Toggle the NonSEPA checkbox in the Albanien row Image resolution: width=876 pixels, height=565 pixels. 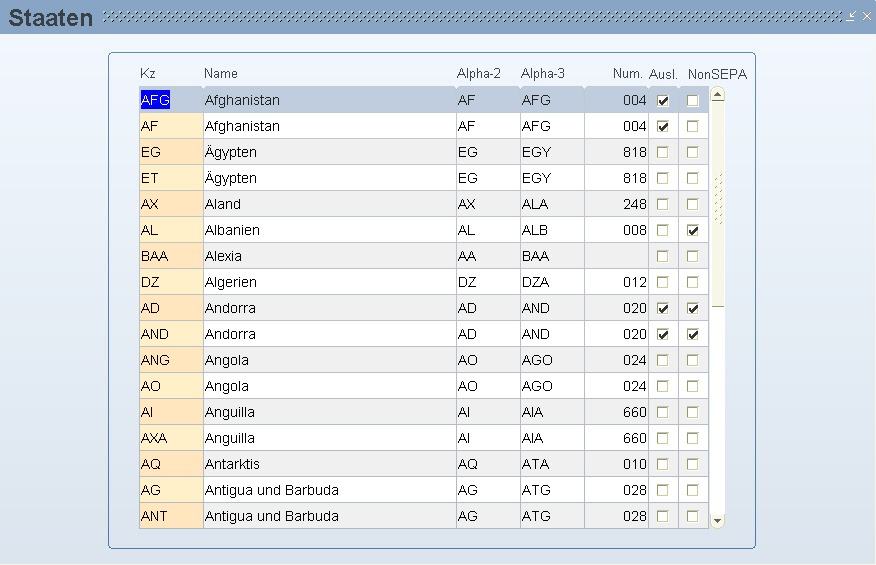[x=693, y=231]
